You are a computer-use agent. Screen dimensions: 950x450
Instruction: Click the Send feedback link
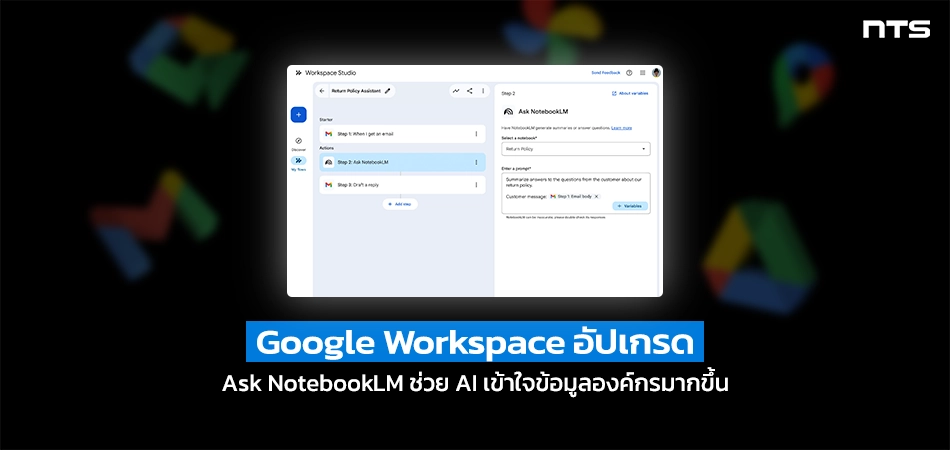[606, 73]
